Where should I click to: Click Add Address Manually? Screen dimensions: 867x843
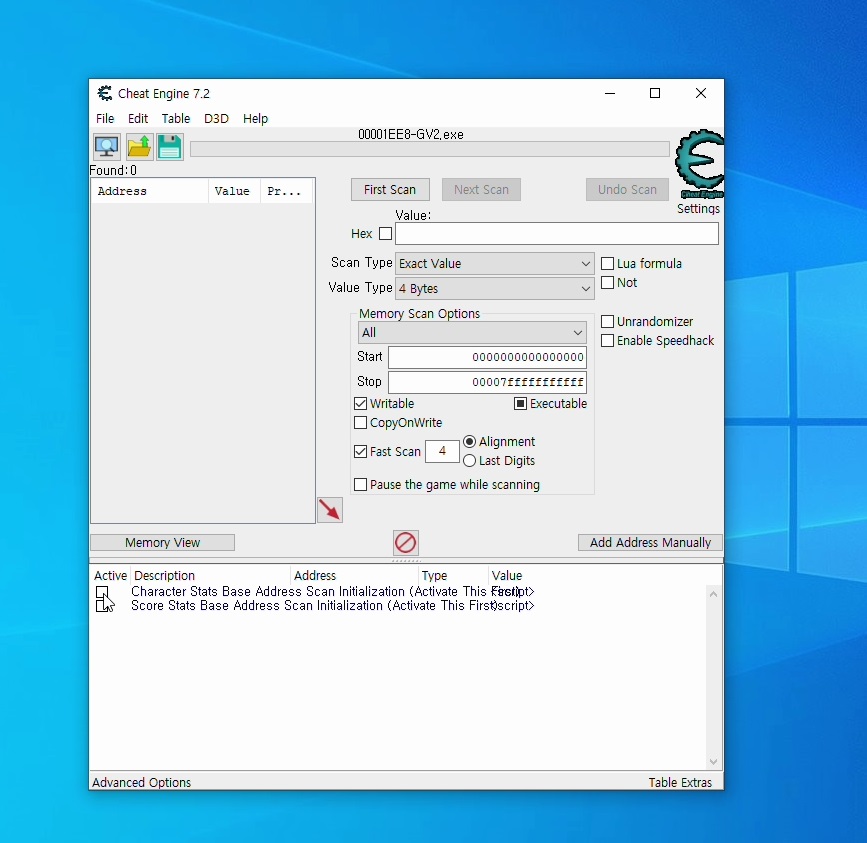tap(650, 542)
